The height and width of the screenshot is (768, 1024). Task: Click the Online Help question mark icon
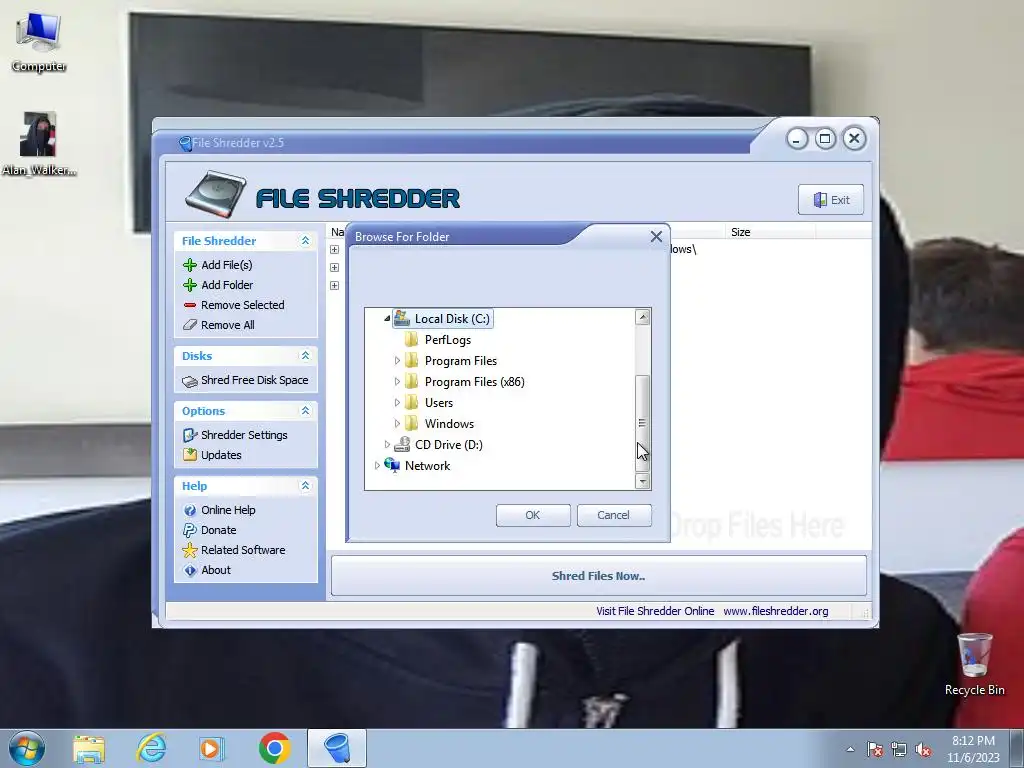click(x=190, y=510)
